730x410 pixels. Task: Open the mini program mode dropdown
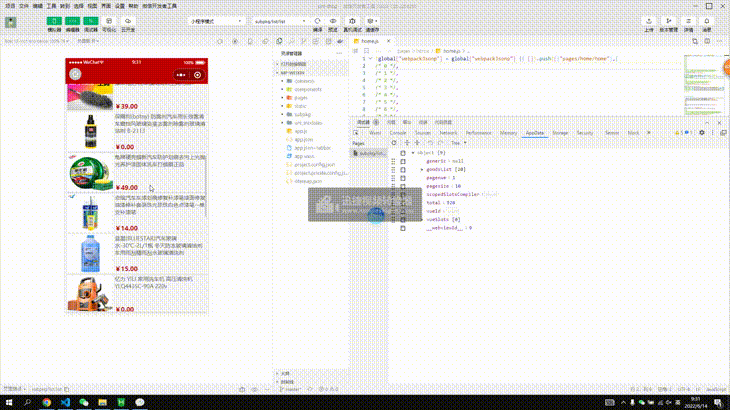pos(216,21)
